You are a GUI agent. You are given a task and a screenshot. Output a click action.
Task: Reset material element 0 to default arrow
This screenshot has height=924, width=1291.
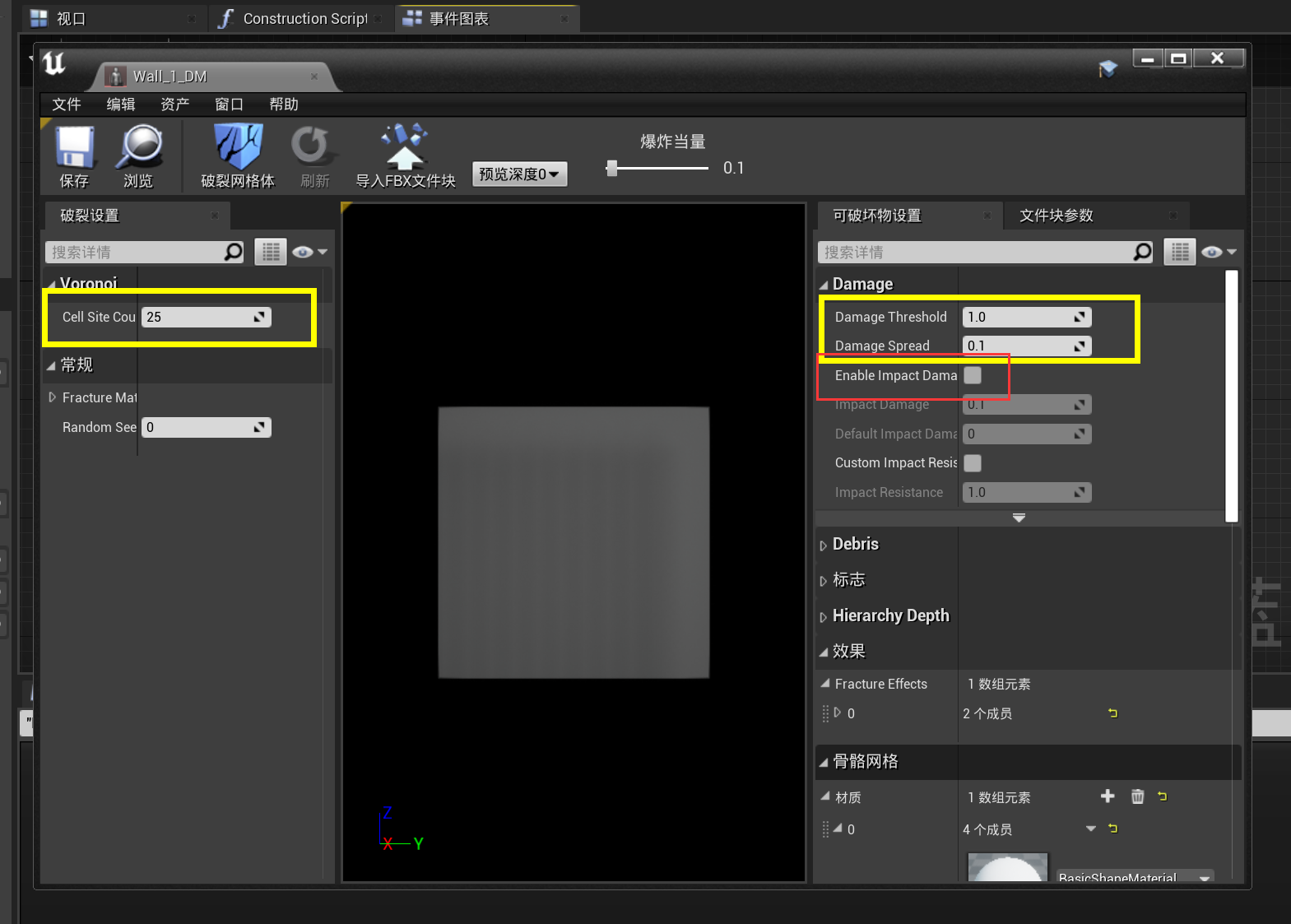[1112, 829]
